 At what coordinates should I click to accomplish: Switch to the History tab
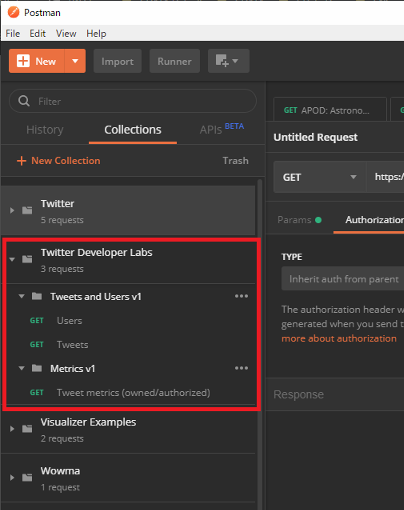coord(45,130)
